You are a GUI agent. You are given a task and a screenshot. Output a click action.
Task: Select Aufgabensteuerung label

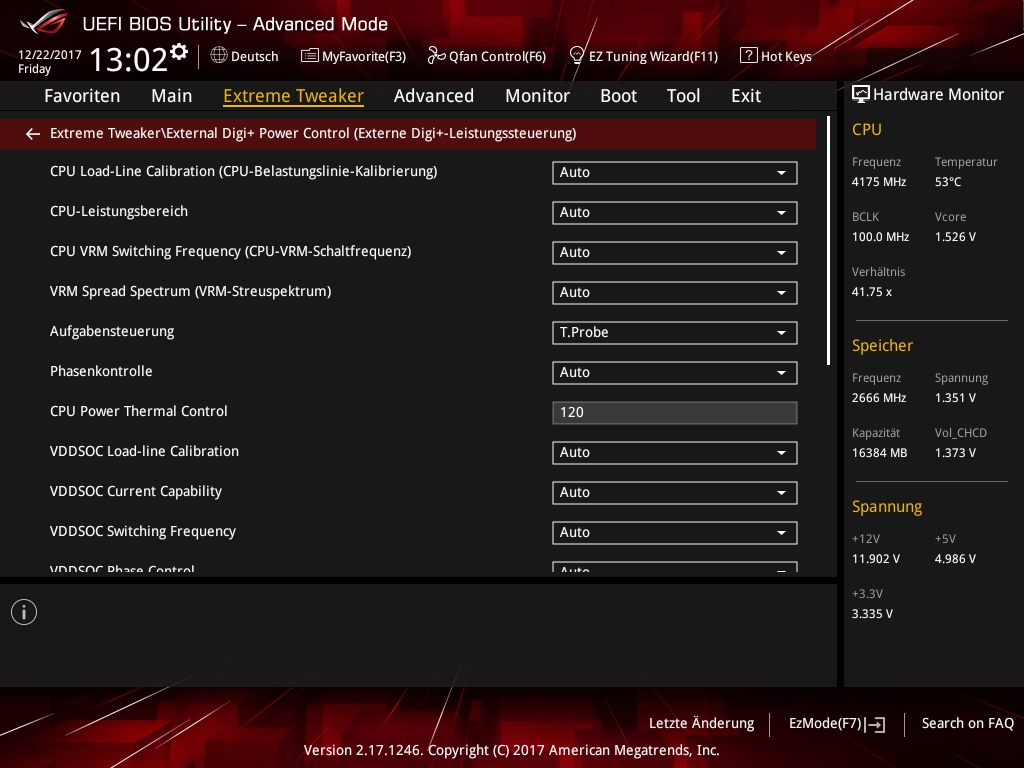[x=112, y=332]
